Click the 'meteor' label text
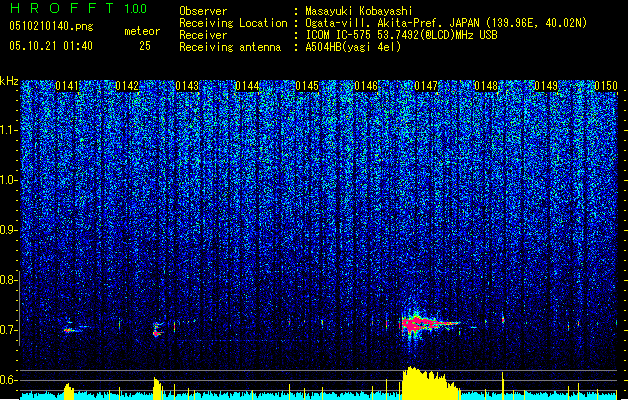The width and height of the screenshot is (629, 400). (x=142, y=31)
